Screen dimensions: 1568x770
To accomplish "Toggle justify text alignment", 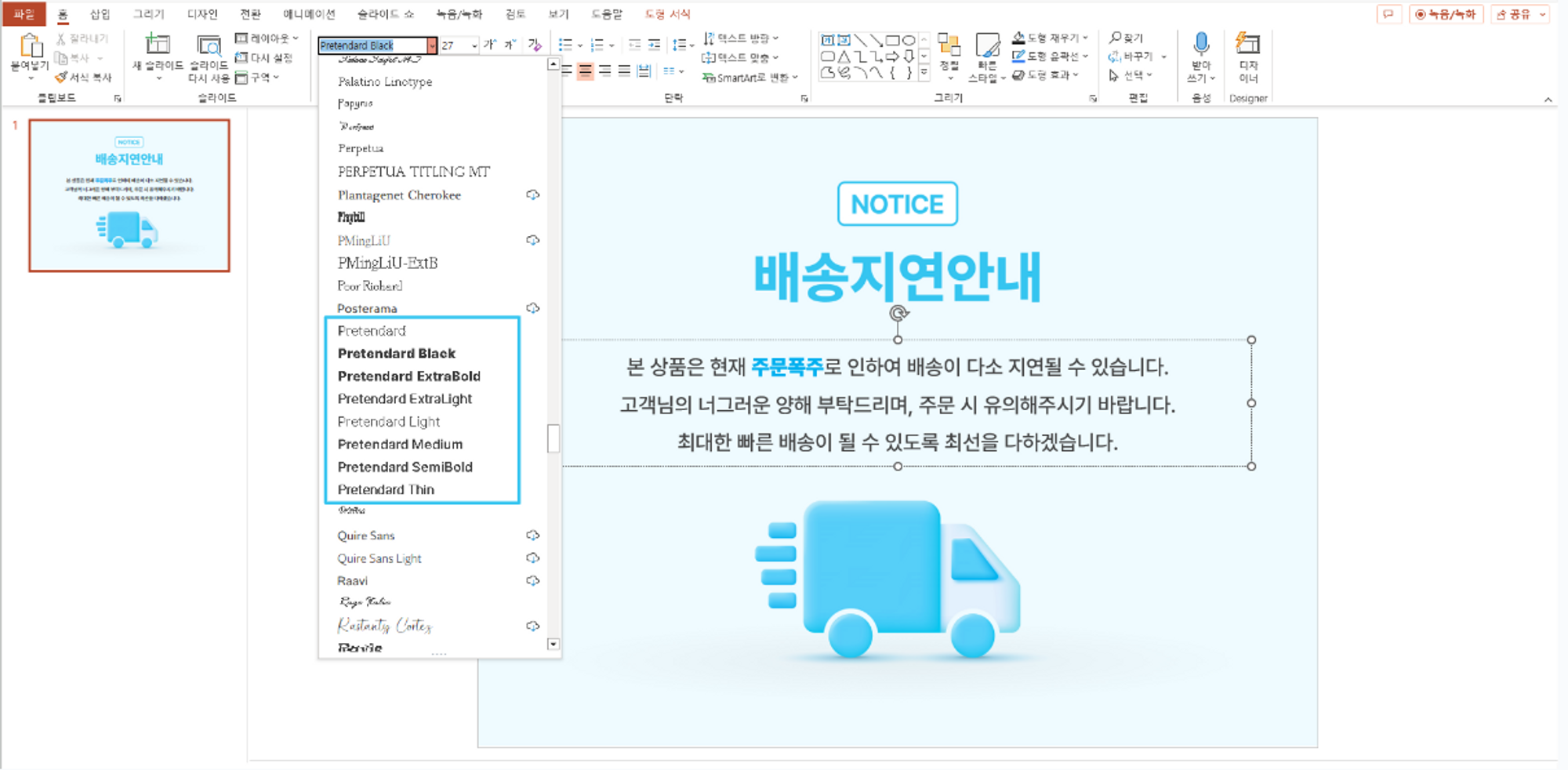I will 624,71.
